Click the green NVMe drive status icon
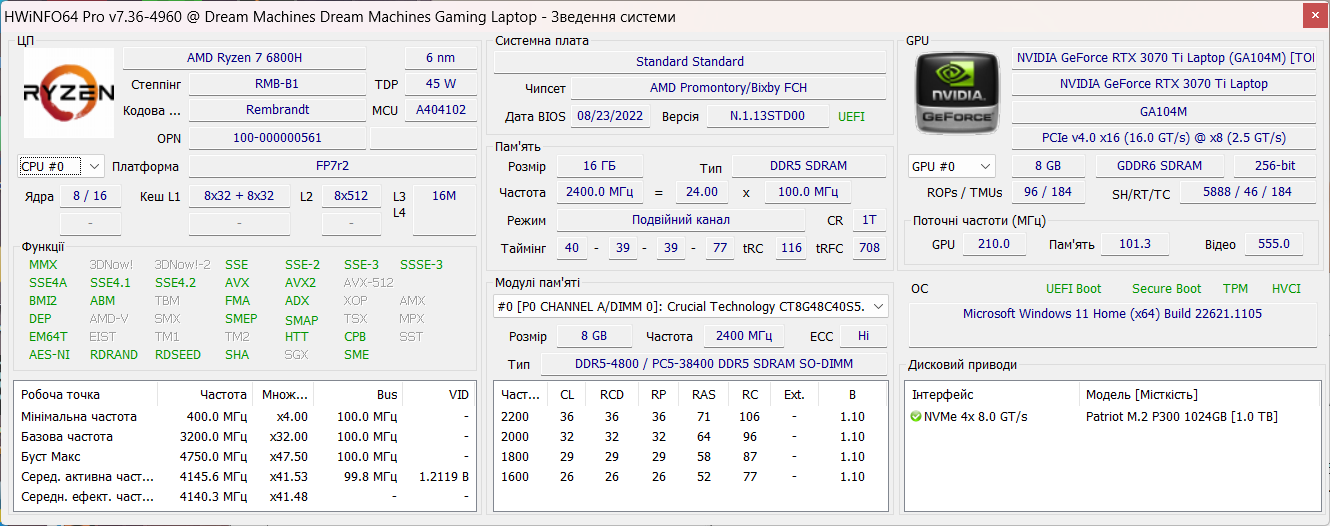Screen dimensions: 1330x526 pyautogui.click(x=916, y=417)
